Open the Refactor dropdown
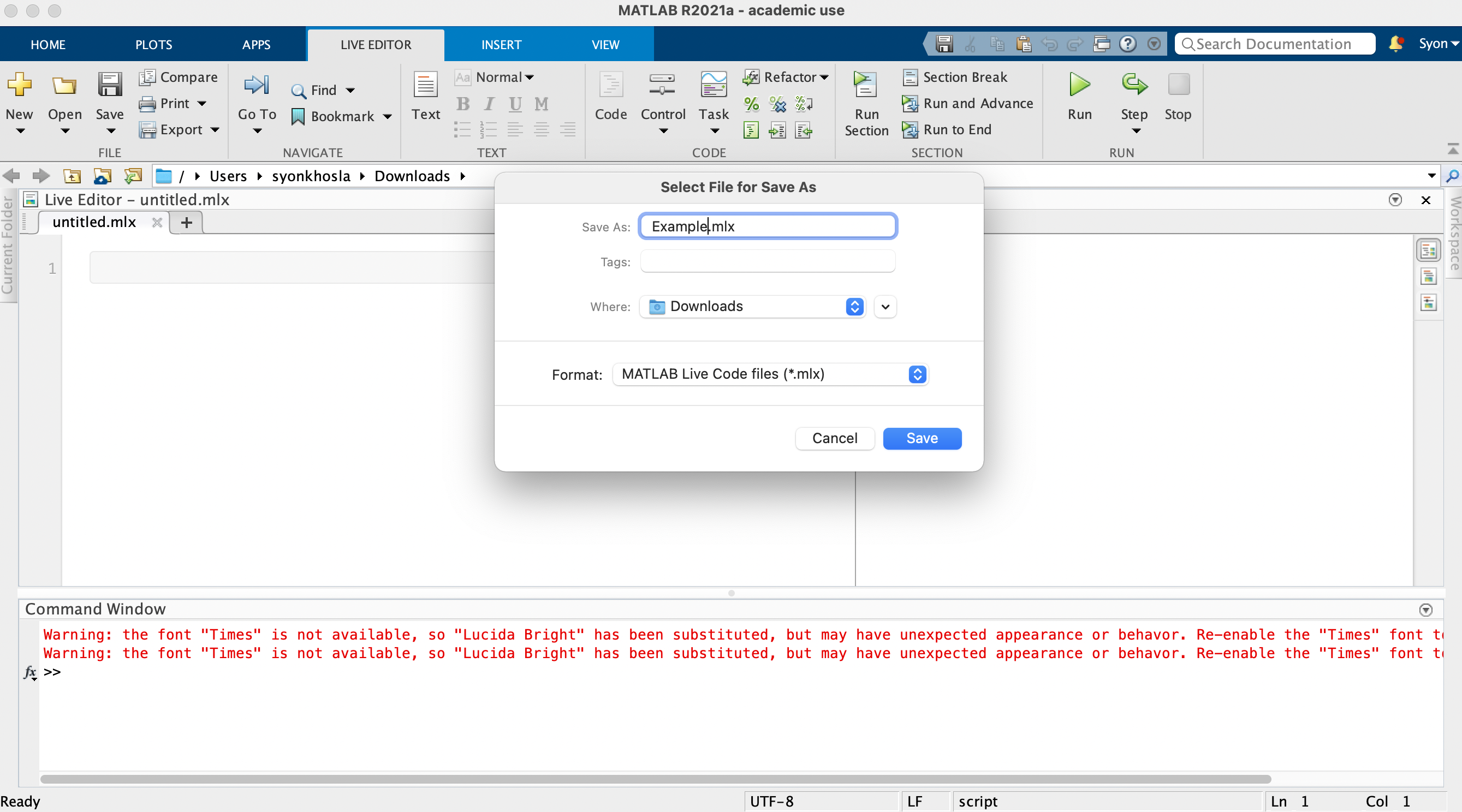Screen dimensions: 1462x812 tap(786, 77)
